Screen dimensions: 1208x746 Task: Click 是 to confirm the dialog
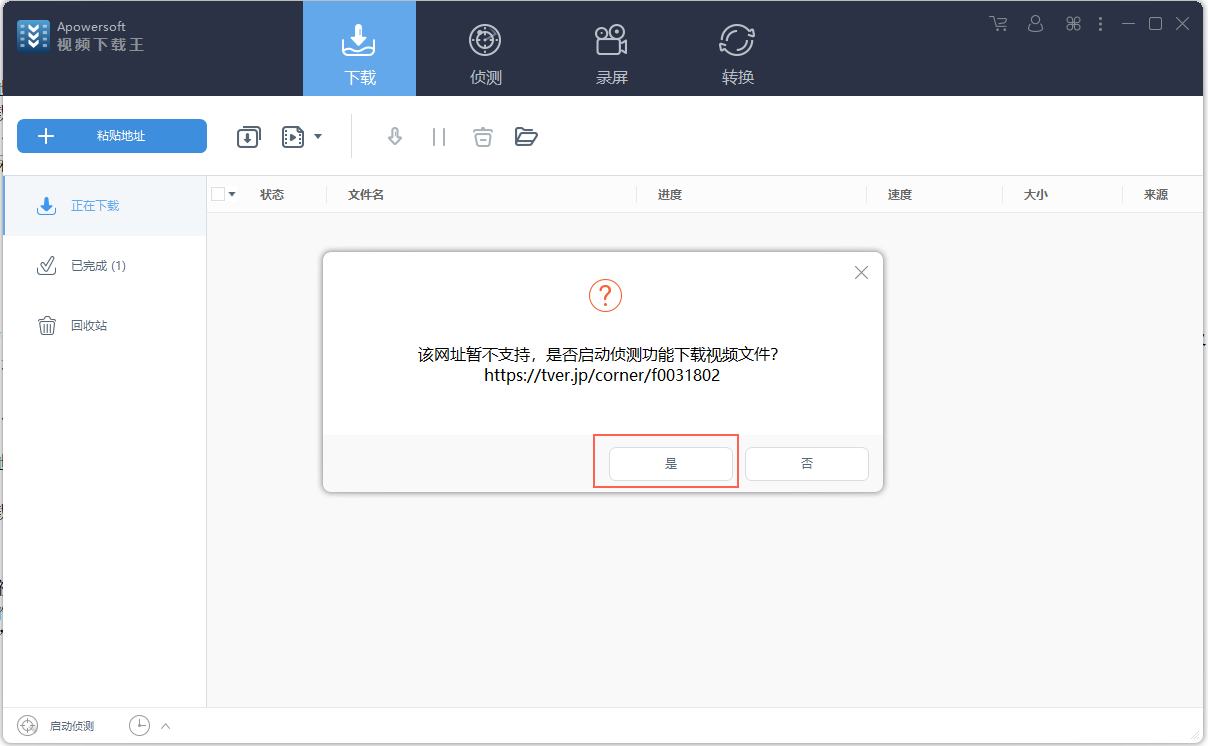pyautogui.click(x=670, y=464)
